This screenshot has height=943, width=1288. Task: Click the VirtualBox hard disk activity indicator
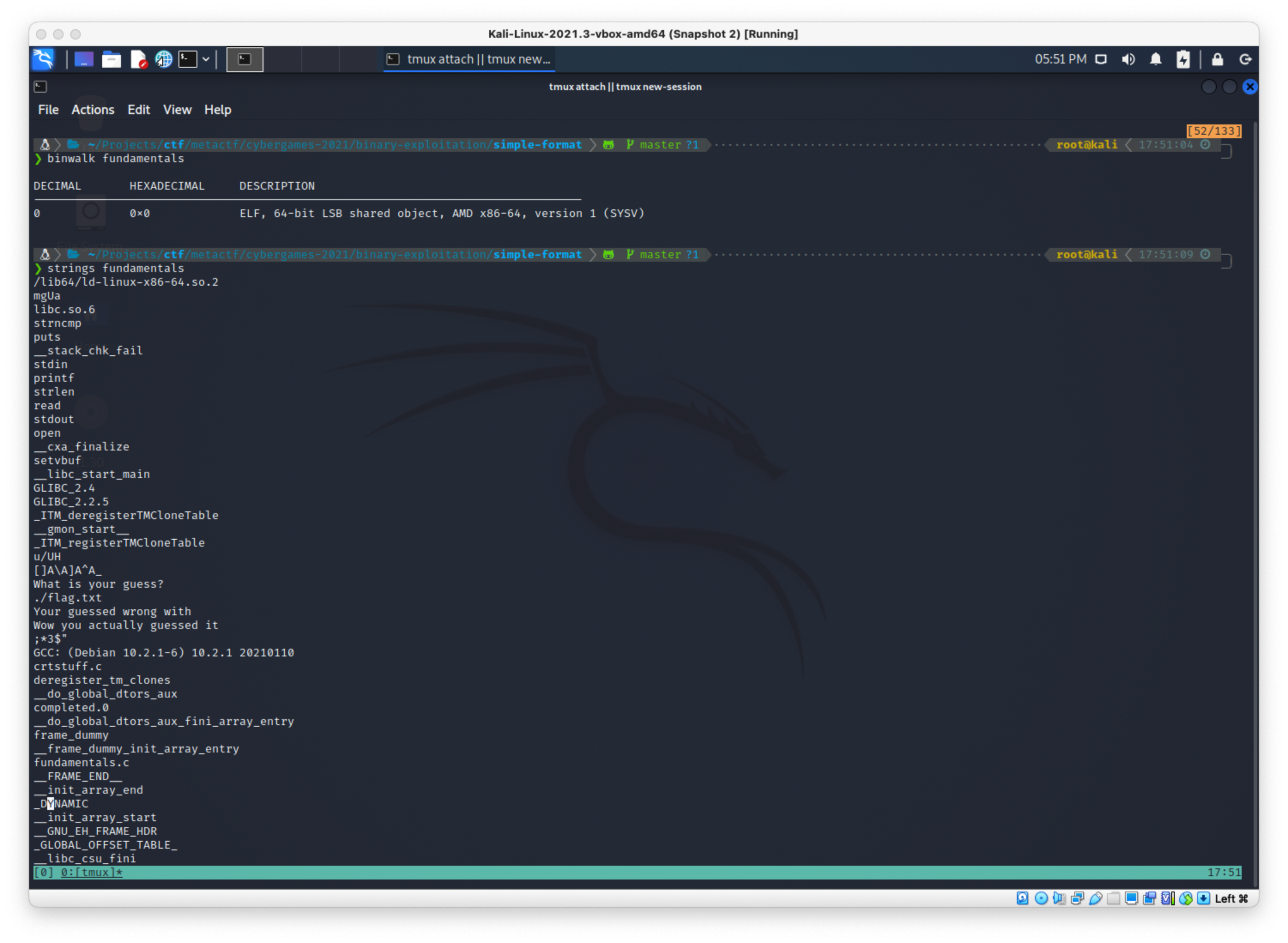[1022, 899]
